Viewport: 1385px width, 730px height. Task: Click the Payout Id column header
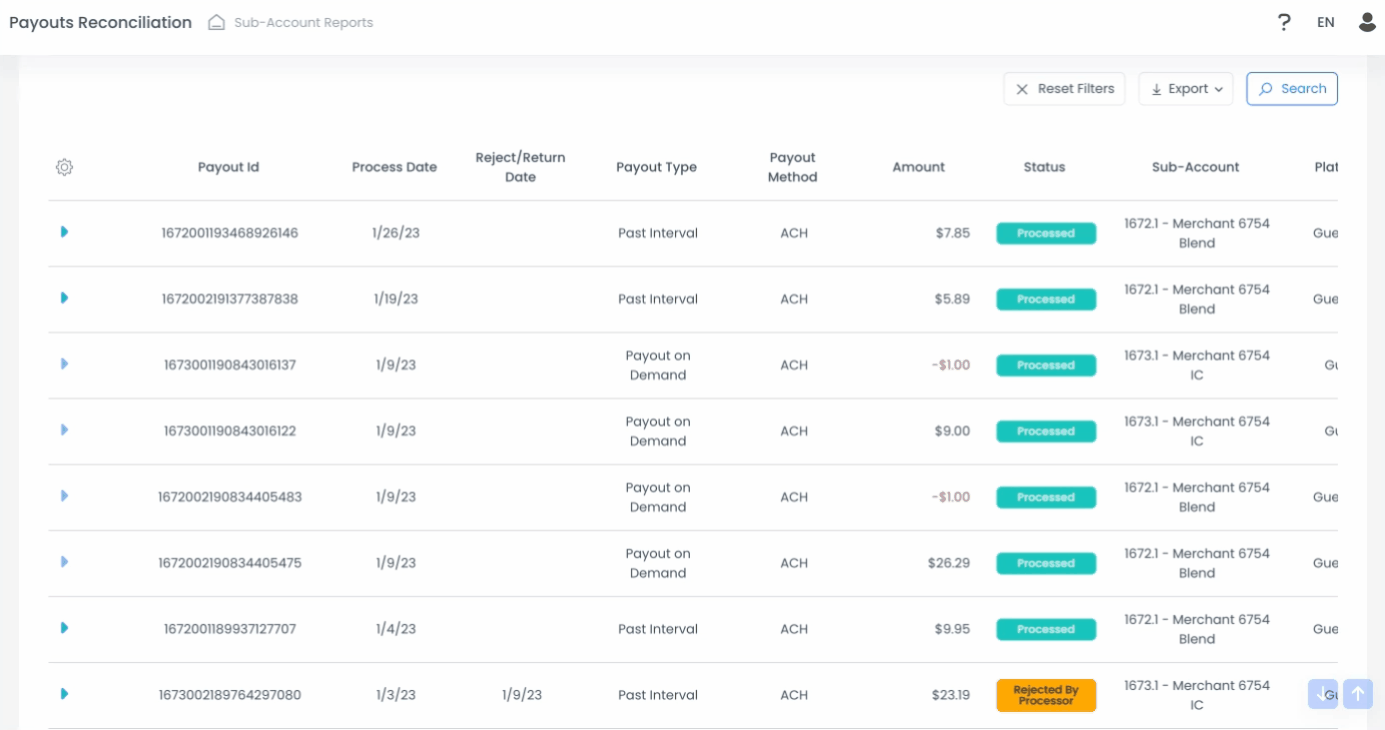pyautogui.click(x=228, y=167)
